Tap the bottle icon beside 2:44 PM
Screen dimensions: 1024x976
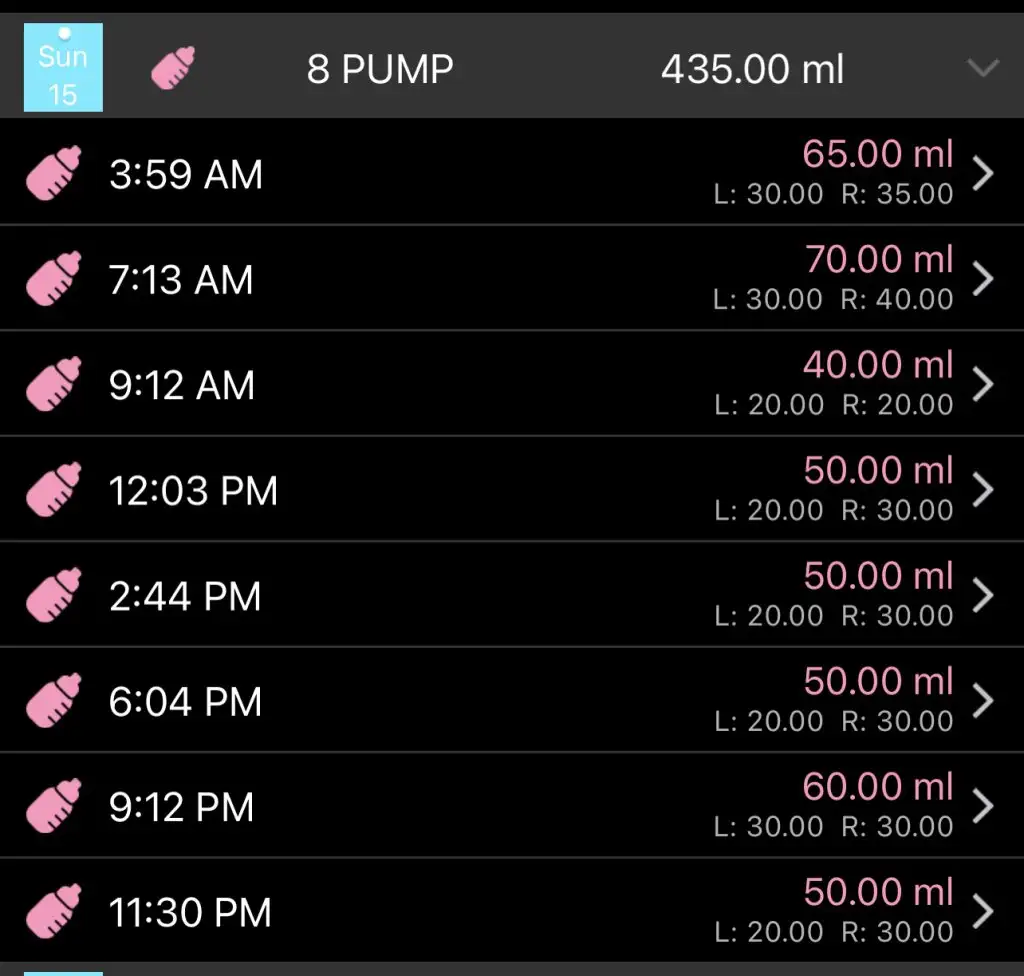[54, 595]
